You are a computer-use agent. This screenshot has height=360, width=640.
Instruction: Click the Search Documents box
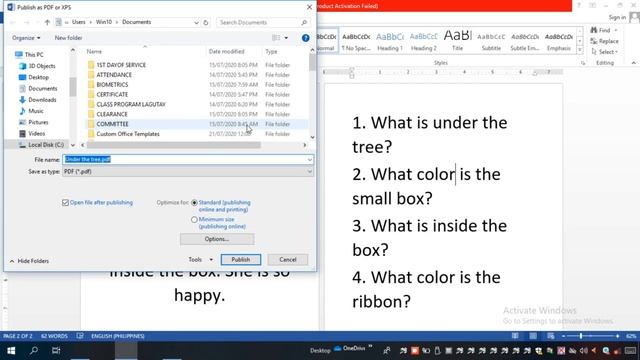pyautogui.click(x=263, y=22)
